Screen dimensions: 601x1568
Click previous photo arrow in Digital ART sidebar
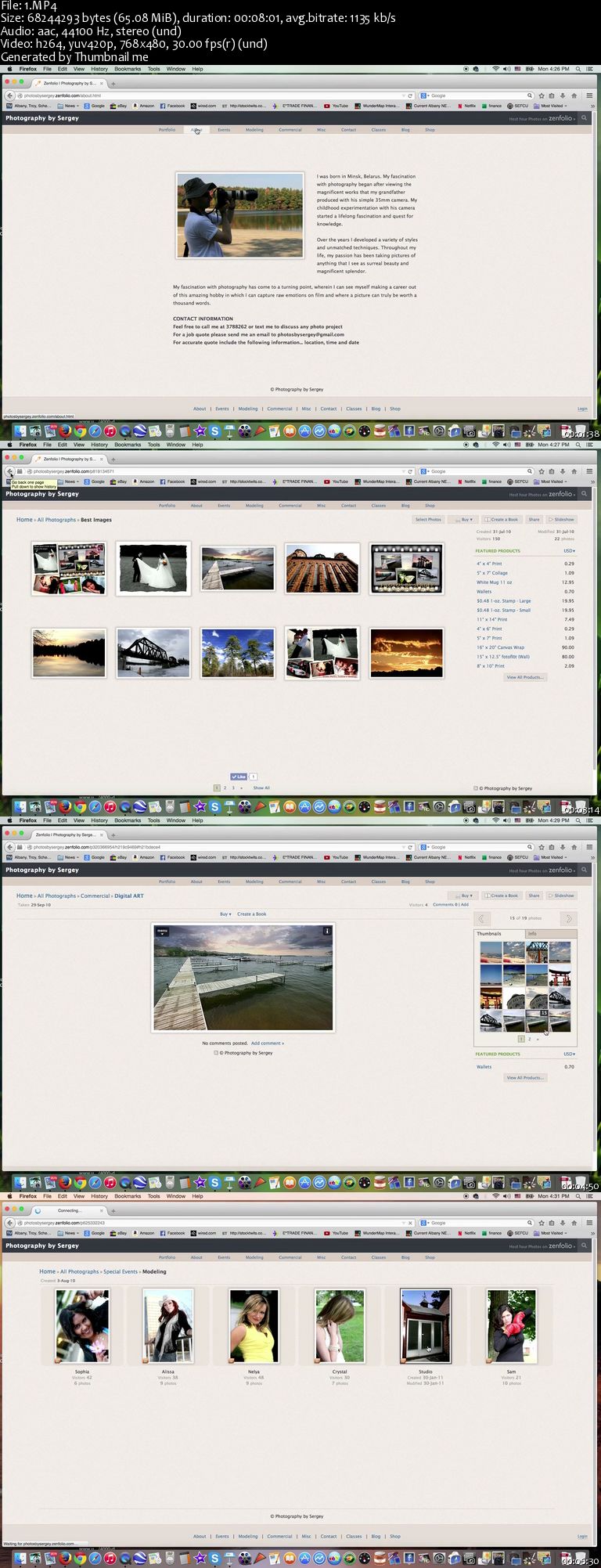483,918
